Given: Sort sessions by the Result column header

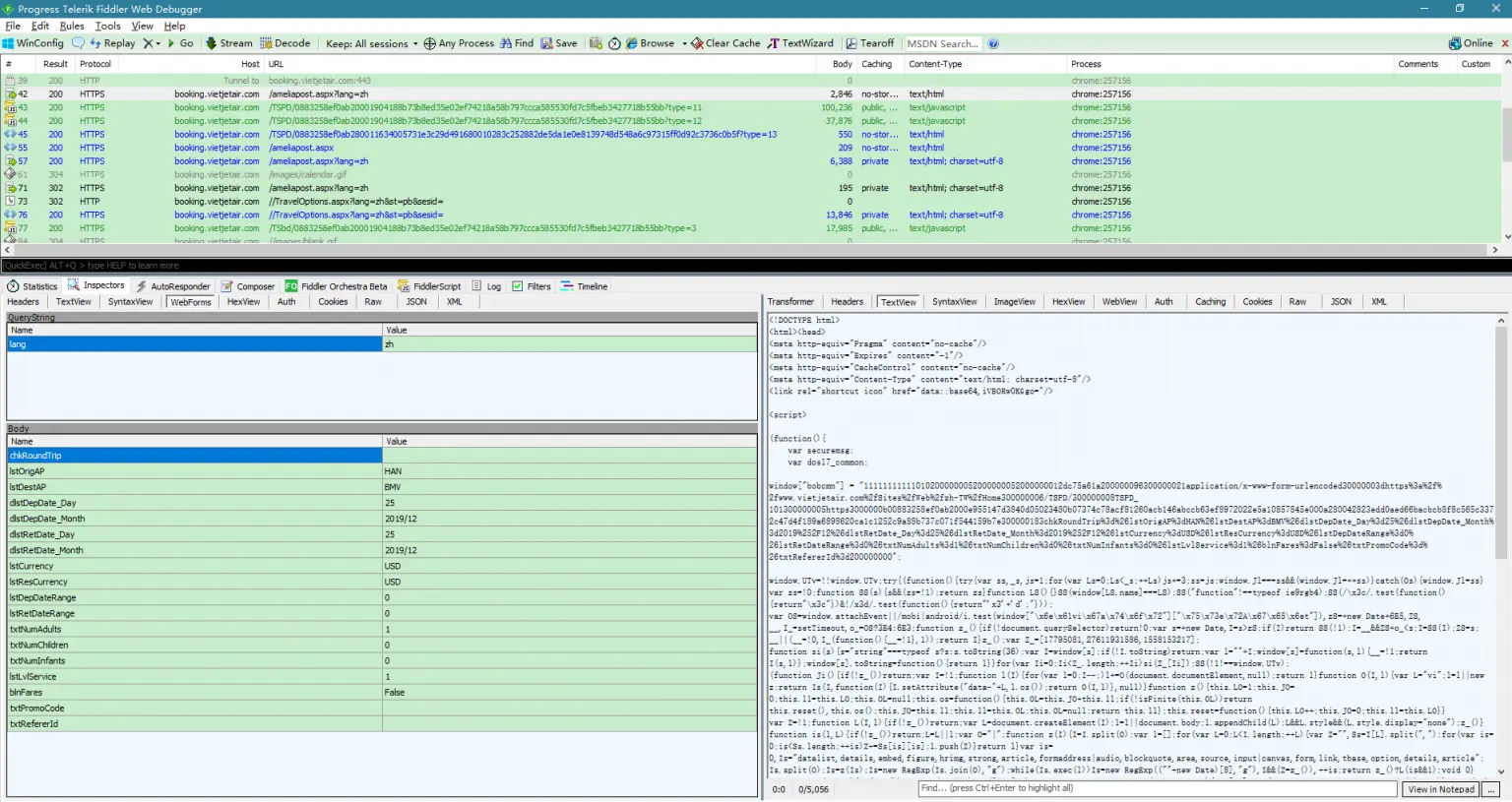Looking at the screenshot, I should pos(55,64).
